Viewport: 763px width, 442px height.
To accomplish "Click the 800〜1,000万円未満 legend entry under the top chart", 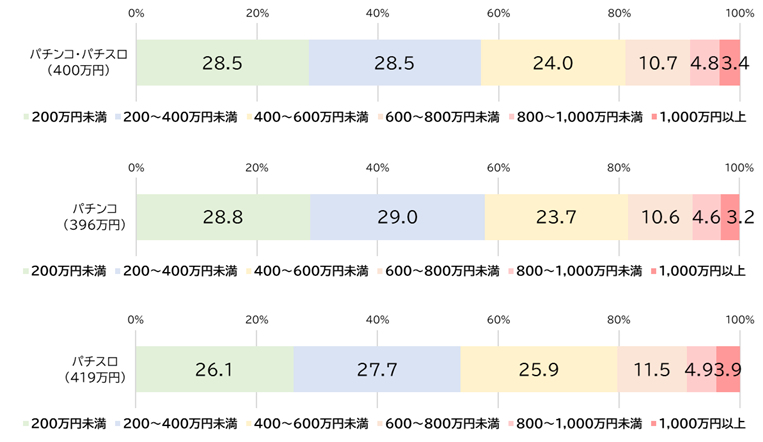I will (x=580, y=118).
